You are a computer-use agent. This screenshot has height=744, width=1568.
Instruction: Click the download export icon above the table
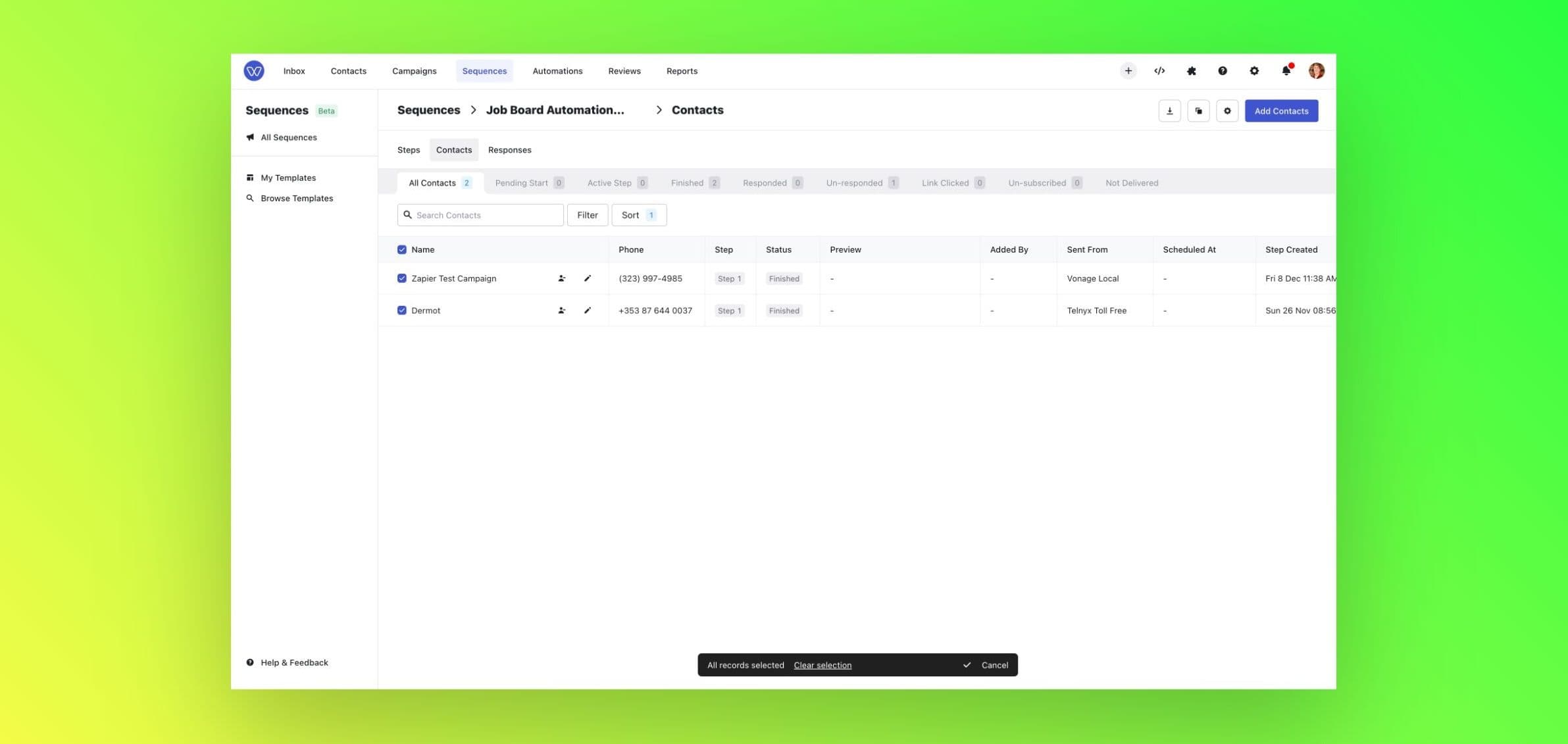tap(1169, 111)
